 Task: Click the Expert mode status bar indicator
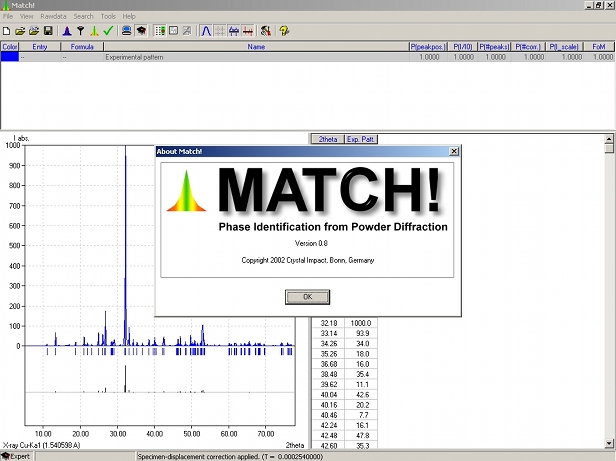16,456
